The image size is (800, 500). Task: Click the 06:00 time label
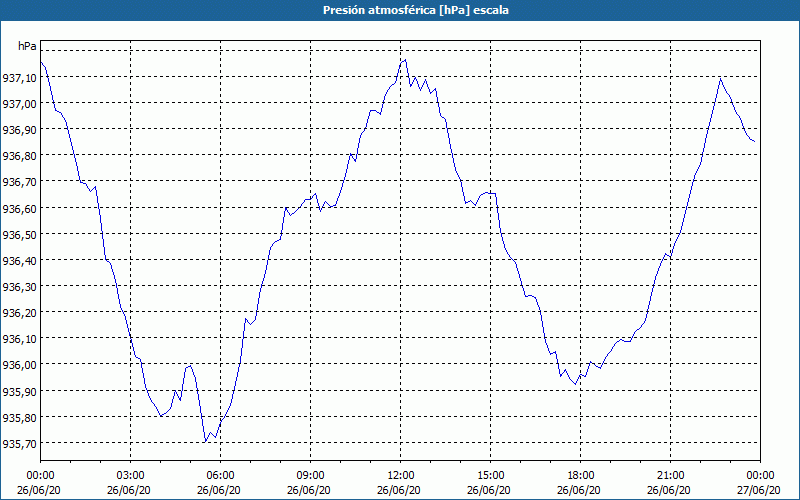pos(220,476)
